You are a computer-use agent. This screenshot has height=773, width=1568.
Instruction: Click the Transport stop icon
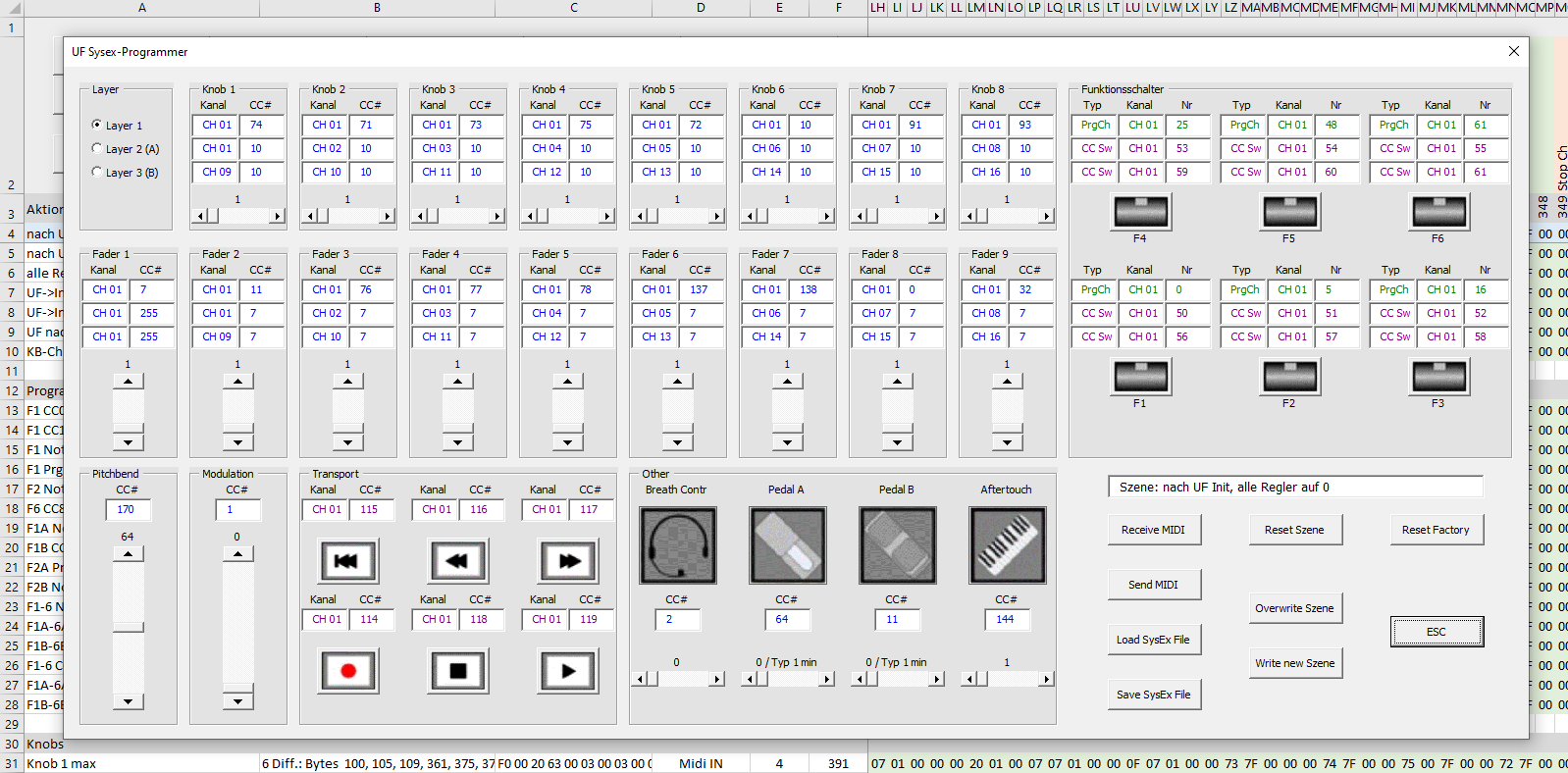pos(457,671)
